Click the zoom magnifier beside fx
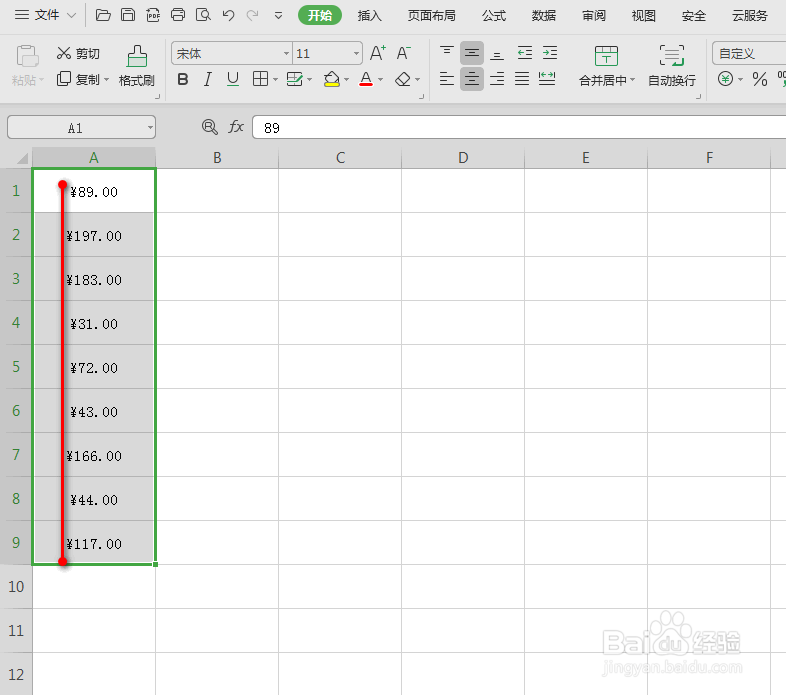 point(210,127)
